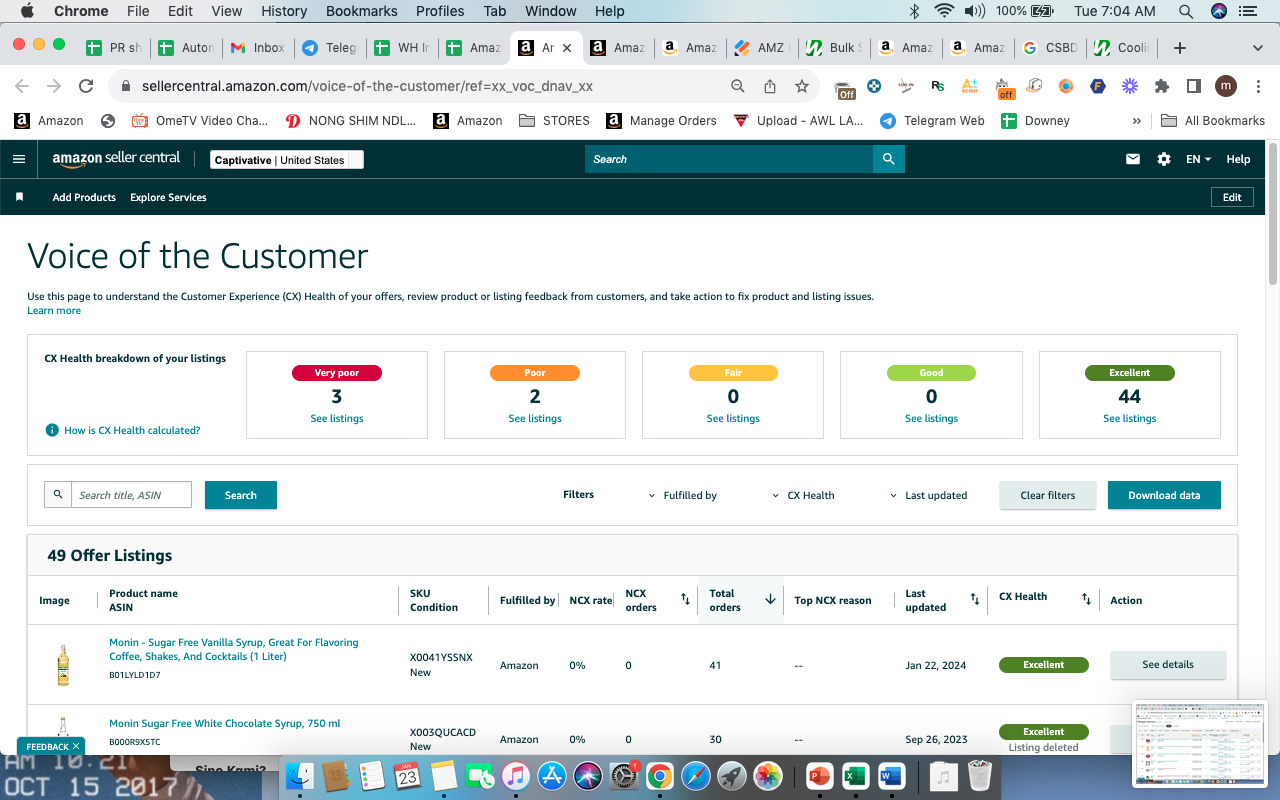Image resolution: width=1280 pixels, height=800 pixels.
Task: Toggle the Chrome side panel icon
Action: (1194, 86)
